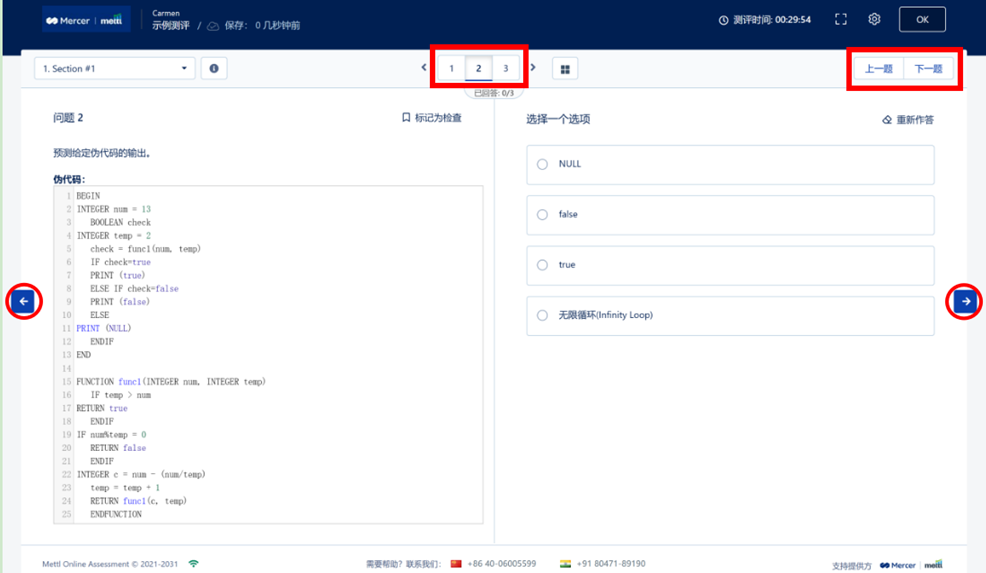Click the small right chevron after page numbers
The image size is (986, 573).
533,68
